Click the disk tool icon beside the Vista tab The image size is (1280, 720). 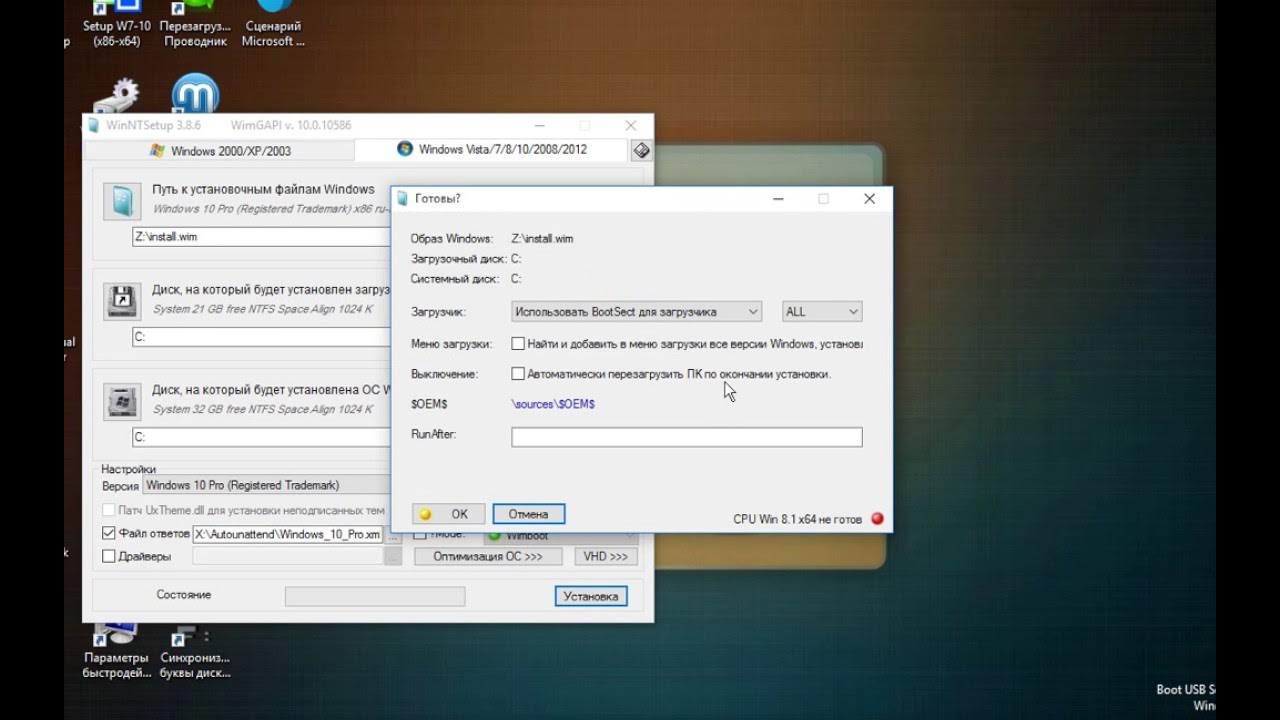tap(641, 150)
